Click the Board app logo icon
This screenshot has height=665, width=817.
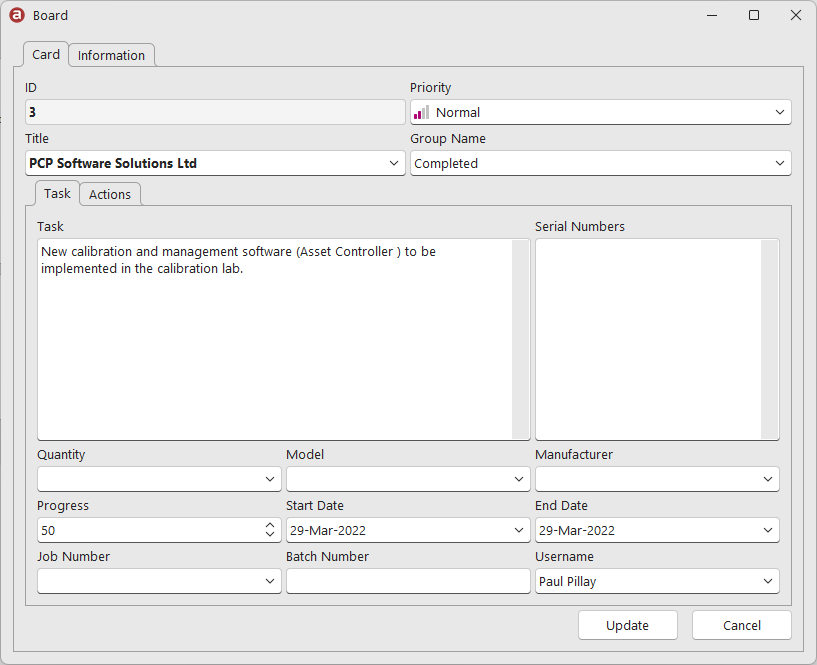(x=17, y=16)
